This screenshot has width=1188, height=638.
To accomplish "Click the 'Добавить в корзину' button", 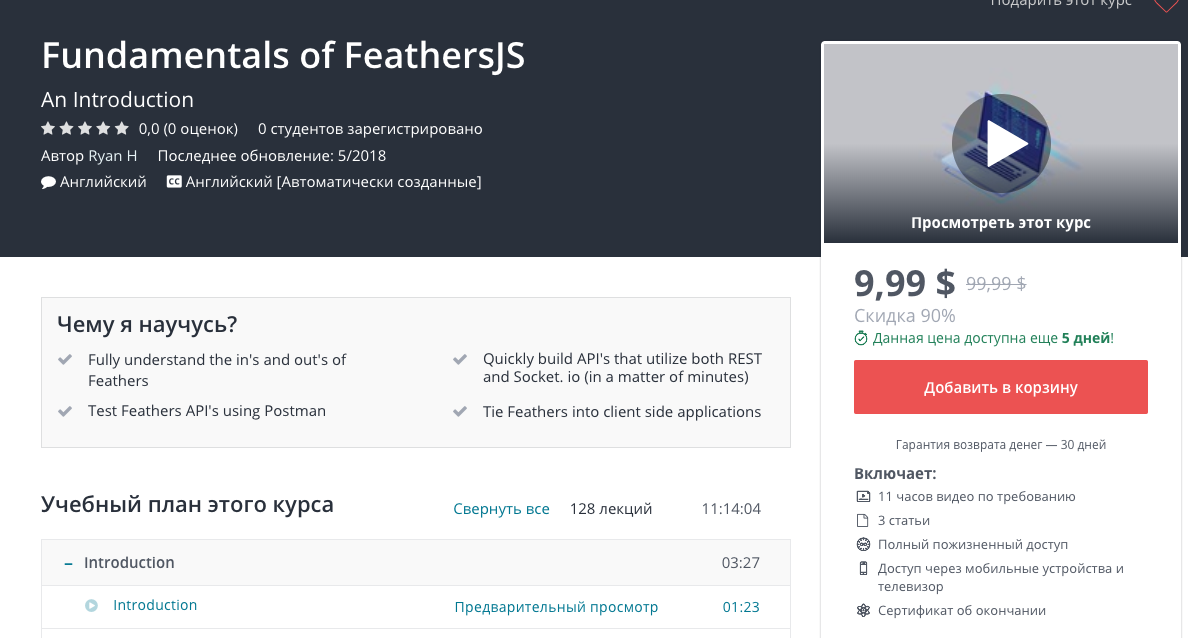I will pyautogui.click(x=1000, y=387).
